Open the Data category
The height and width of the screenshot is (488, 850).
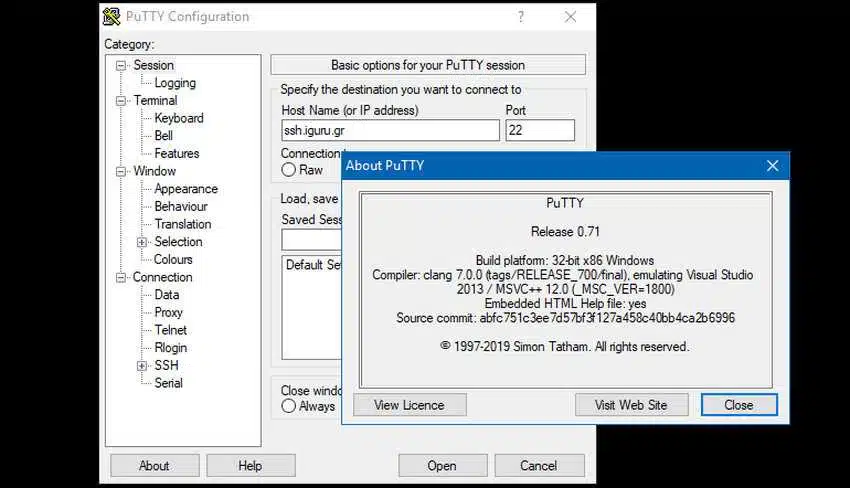pos(166,294)
